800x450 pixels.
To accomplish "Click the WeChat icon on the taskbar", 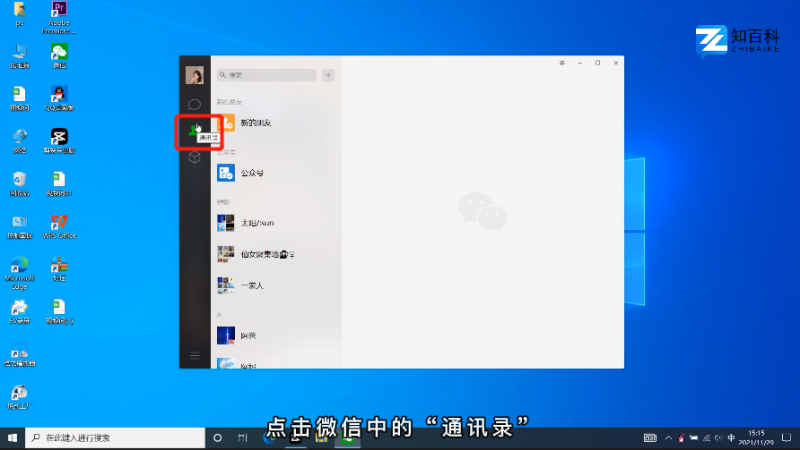I will (x=347, y=438).
